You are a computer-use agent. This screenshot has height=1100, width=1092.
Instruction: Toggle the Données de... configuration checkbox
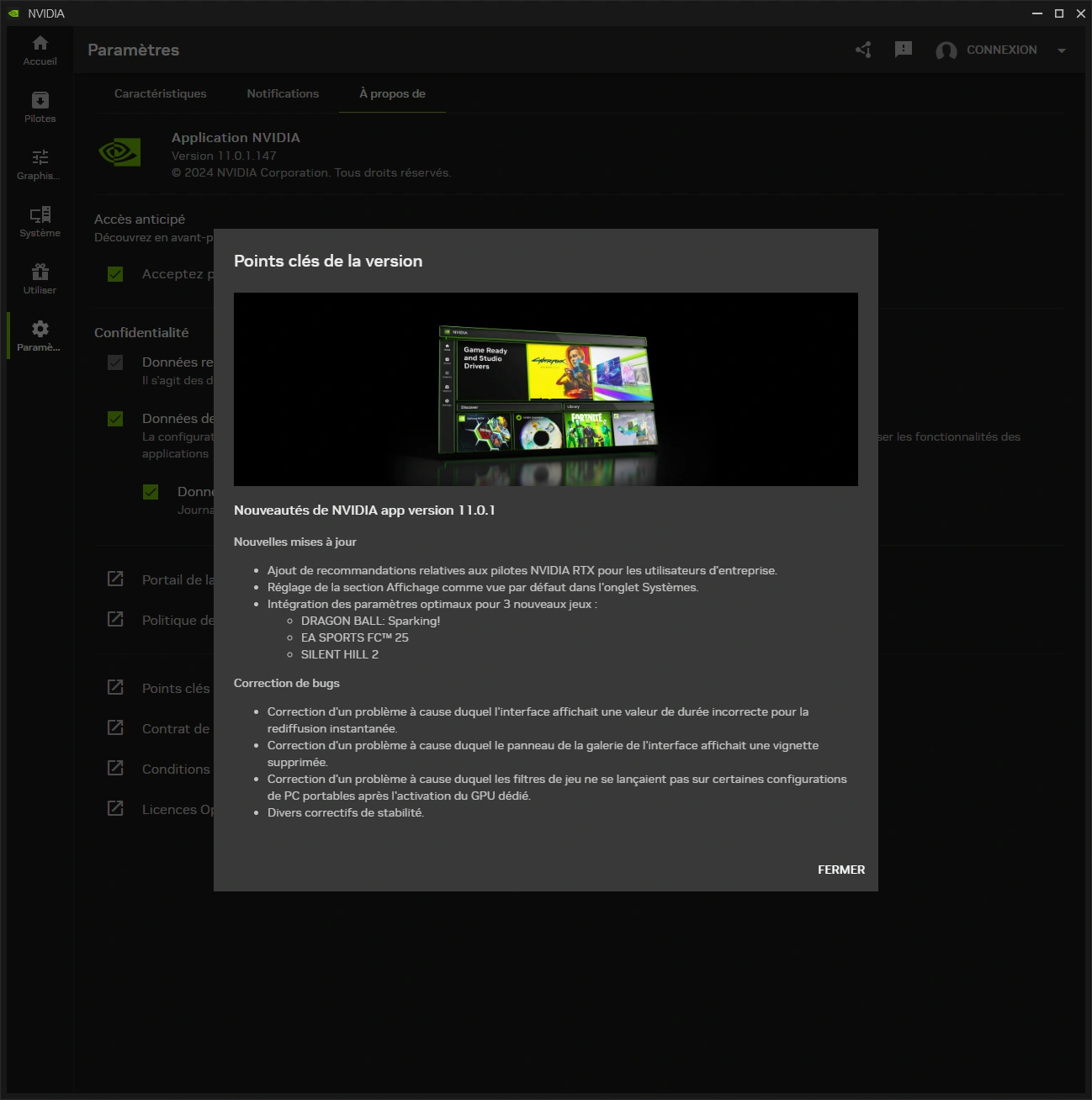pos(116,419)
